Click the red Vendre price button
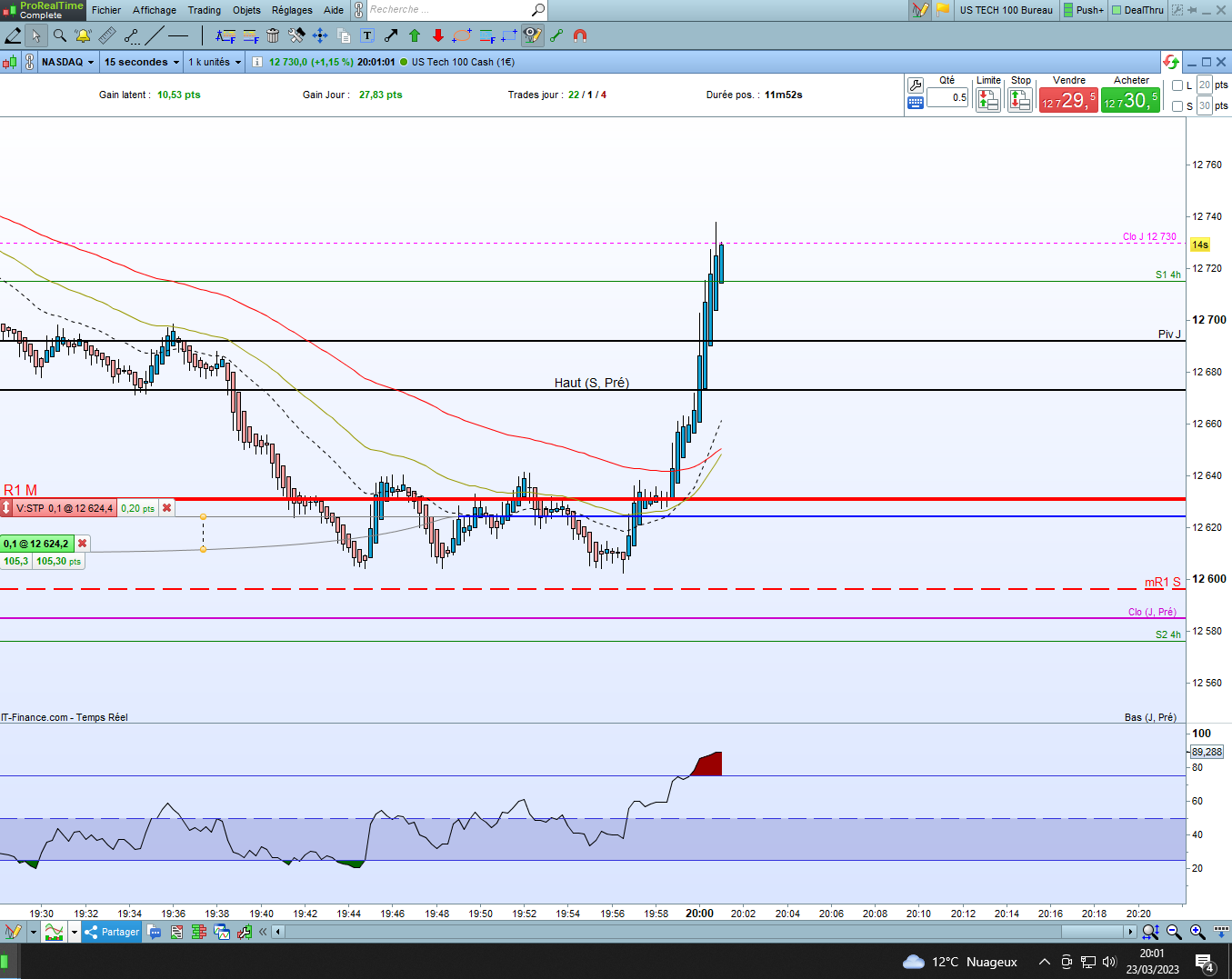 1068,100
